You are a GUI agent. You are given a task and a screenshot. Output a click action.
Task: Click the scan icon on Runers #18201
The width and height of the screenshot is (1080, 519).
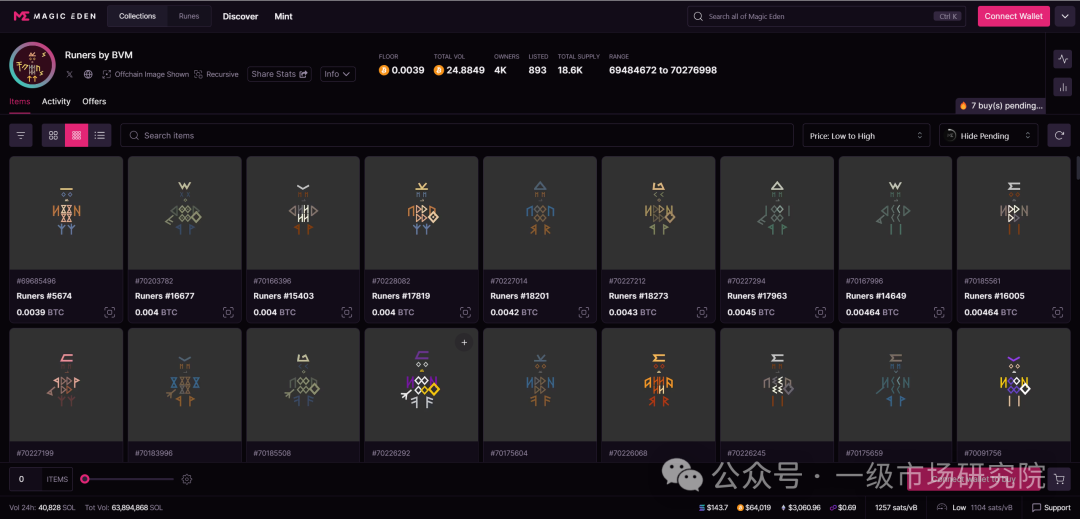[x=583, y=313]
